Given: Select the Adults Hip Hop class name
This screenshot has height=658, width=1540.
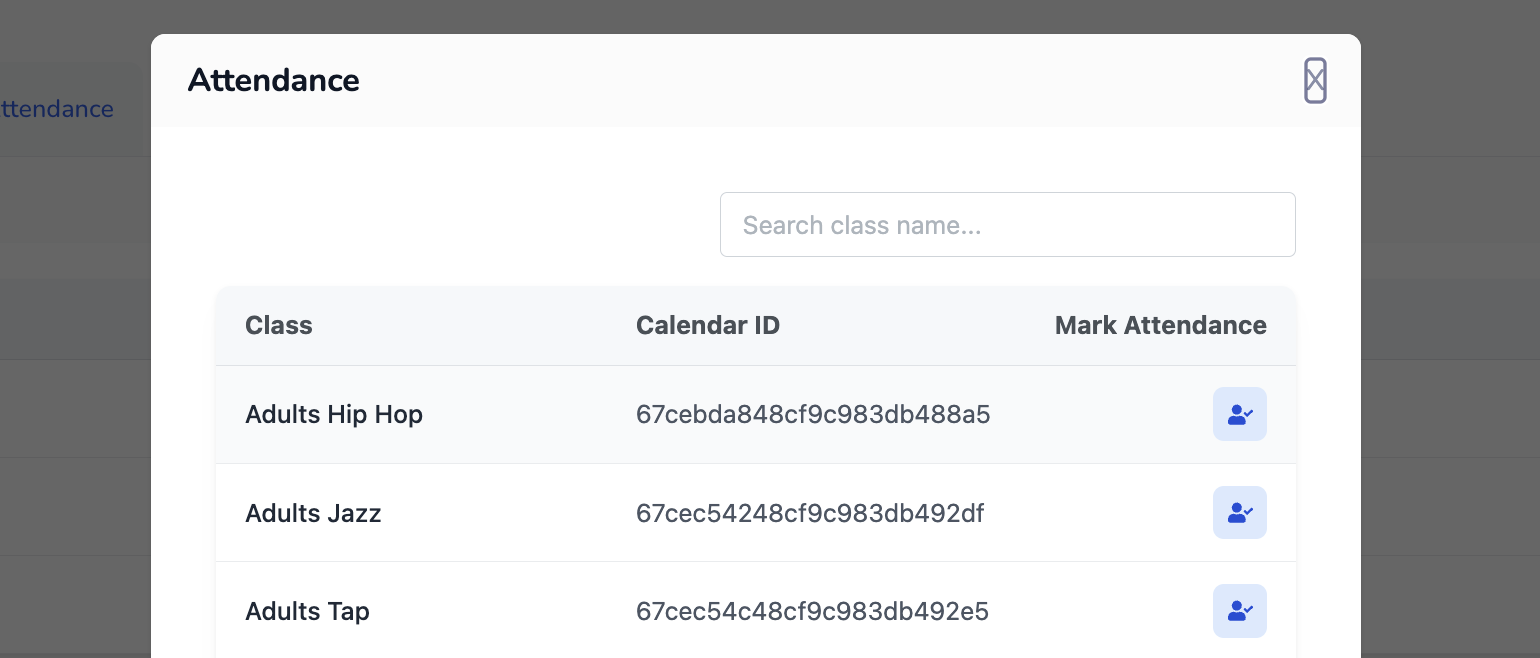Looking at the screenshot, I should tap(334, 414).
